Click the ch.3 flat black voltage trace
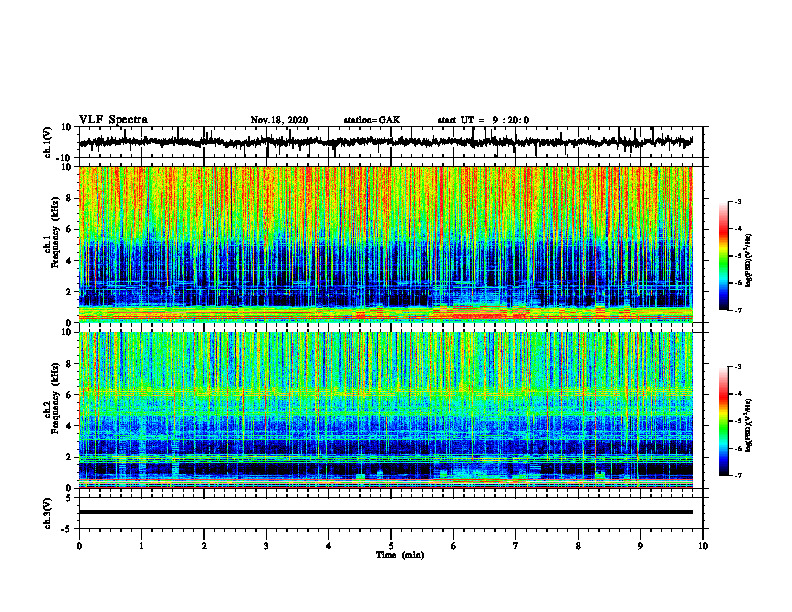 (385, 512)
